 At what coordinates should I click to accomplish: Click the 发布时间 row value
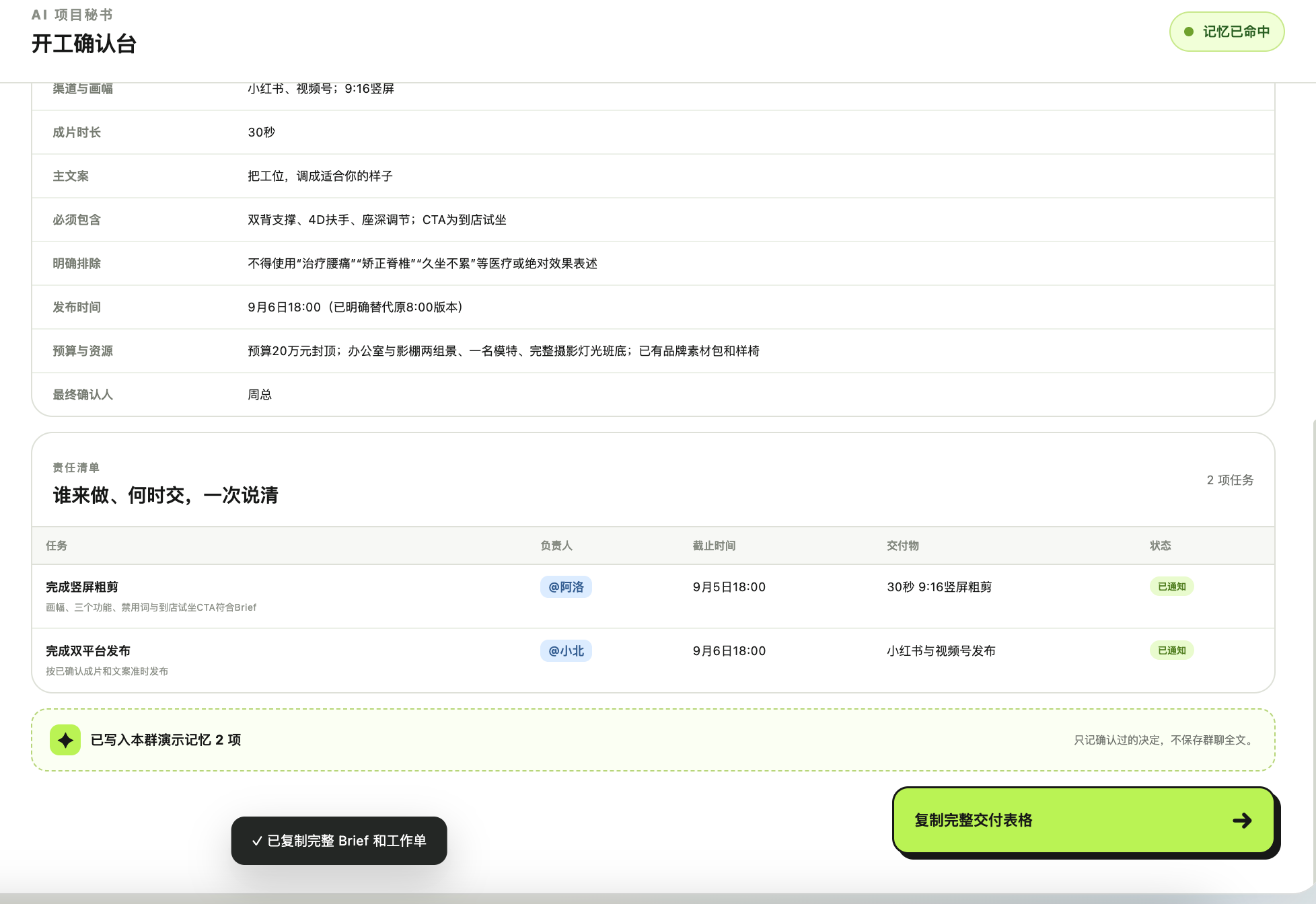pos(355,307)
